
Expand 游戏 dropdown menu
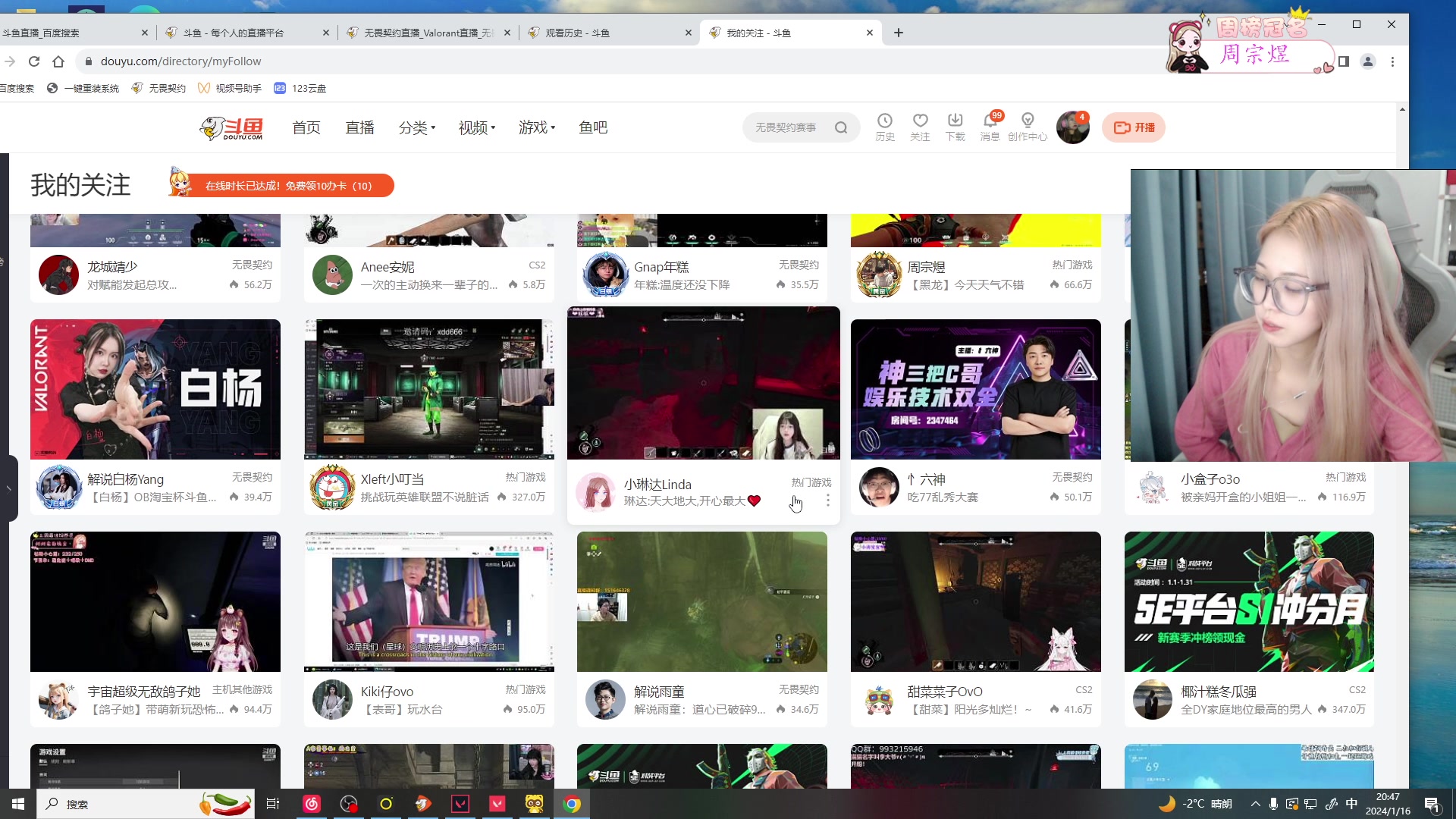(x=536, y=127)
